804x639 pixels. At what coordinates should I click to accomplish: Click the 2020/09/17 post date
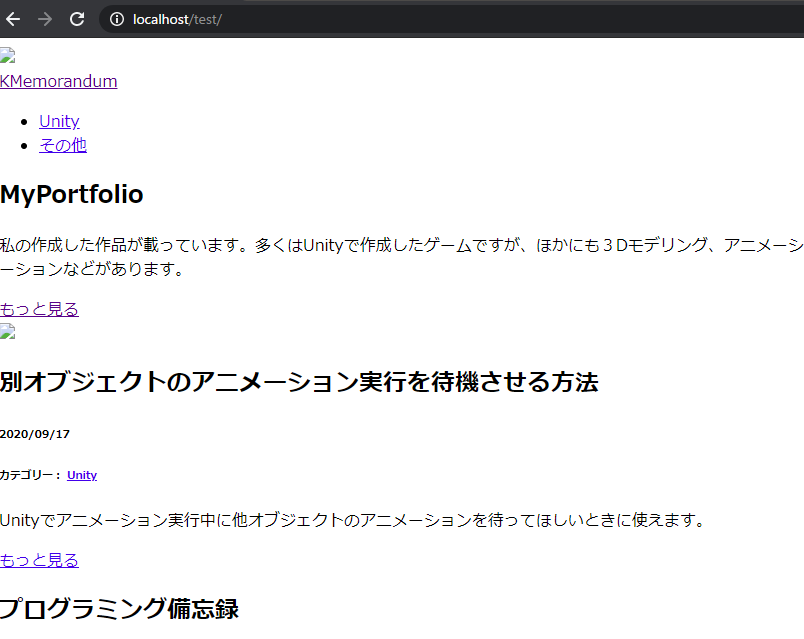(35, 434)
